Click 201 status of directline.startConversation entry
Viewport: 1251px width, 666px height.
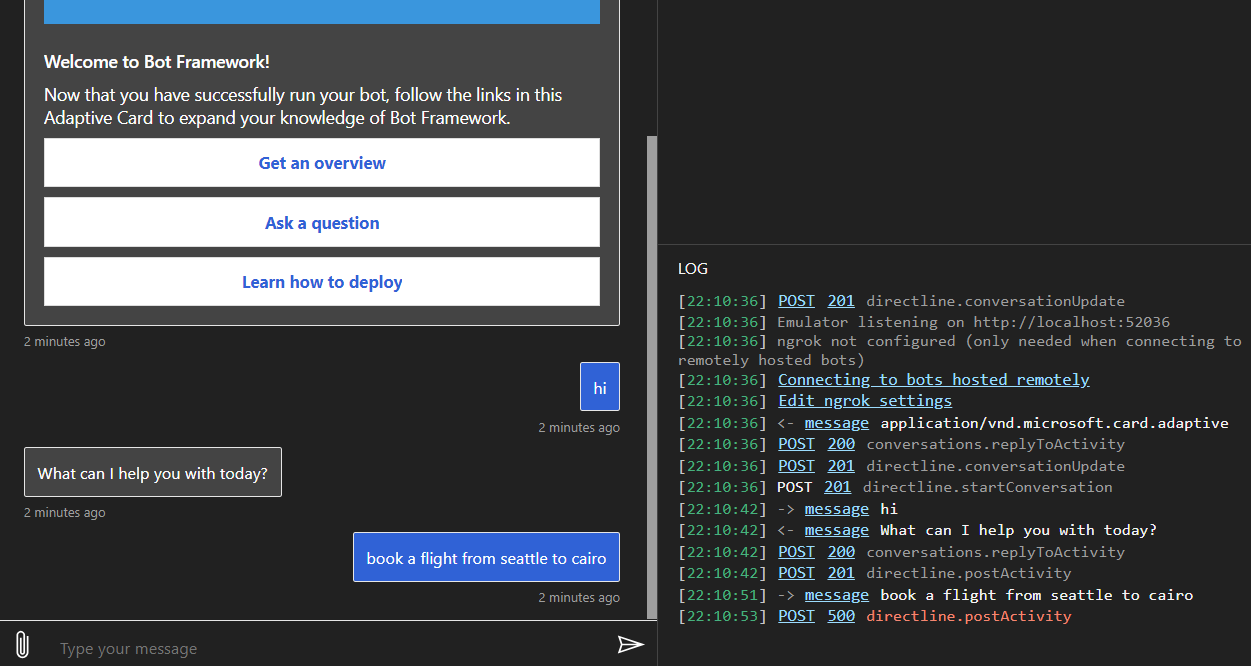pyautogui.click(x=838, y=487)
